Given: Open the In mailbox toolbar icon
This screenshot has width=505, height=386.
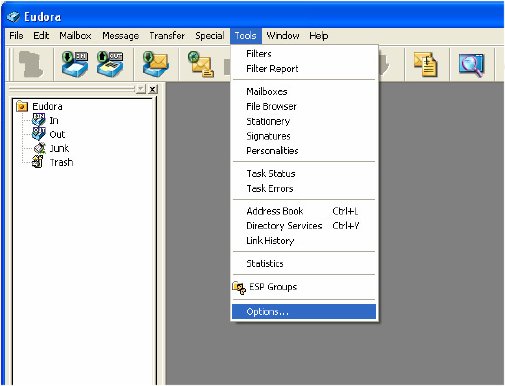Looking at the screenshot, I should (75, 64).
